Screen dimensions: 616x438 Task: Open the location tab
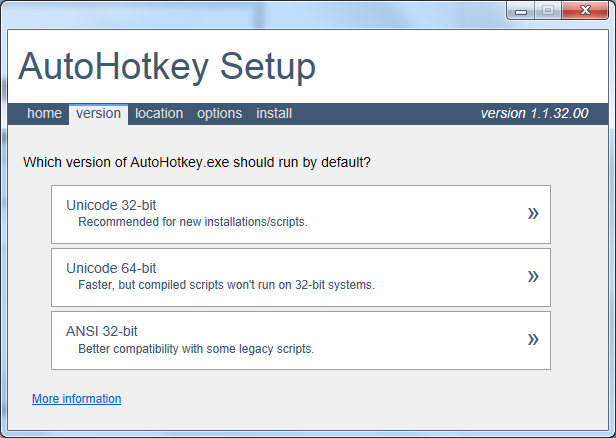(159, 114)
